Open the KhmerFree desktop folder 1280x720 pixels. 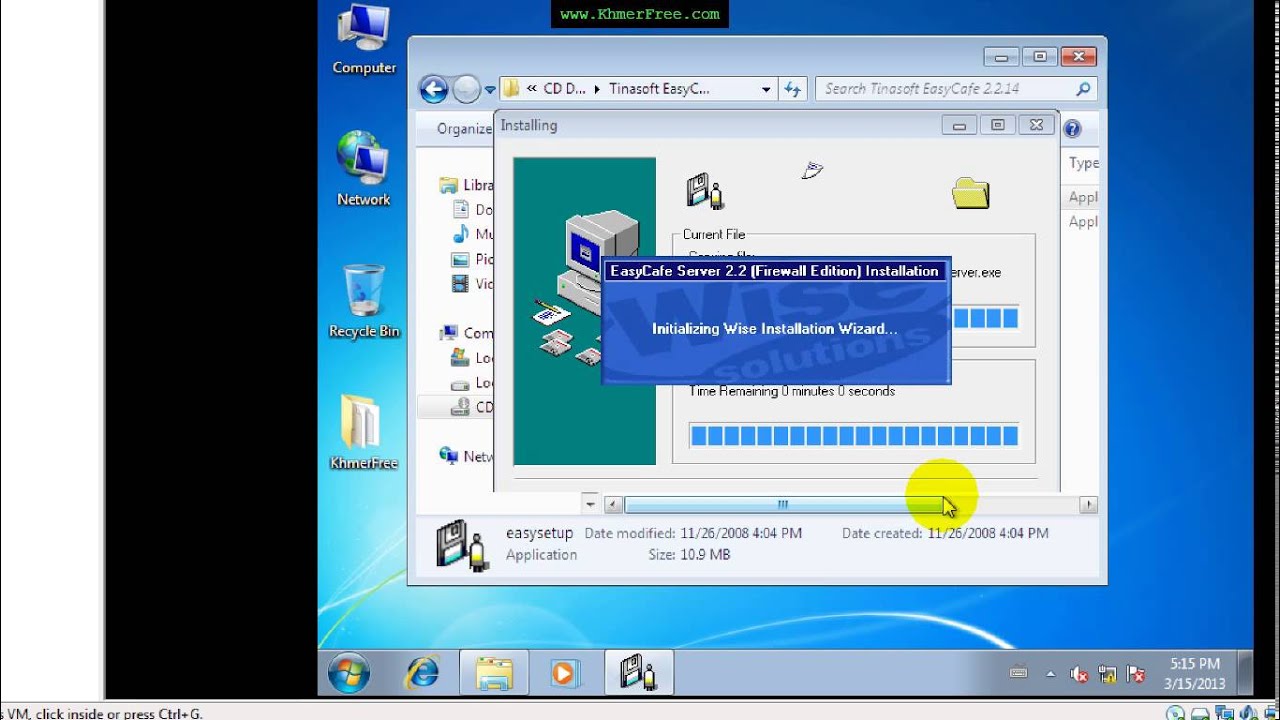pyautogui.click(x=364, y=432)
